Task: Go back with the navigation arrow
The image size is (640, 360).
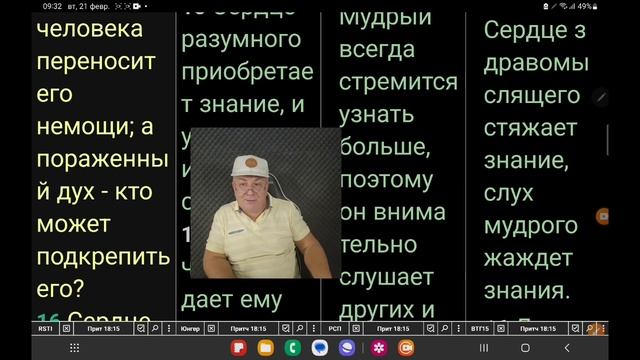Action: (x=567, y=348)
